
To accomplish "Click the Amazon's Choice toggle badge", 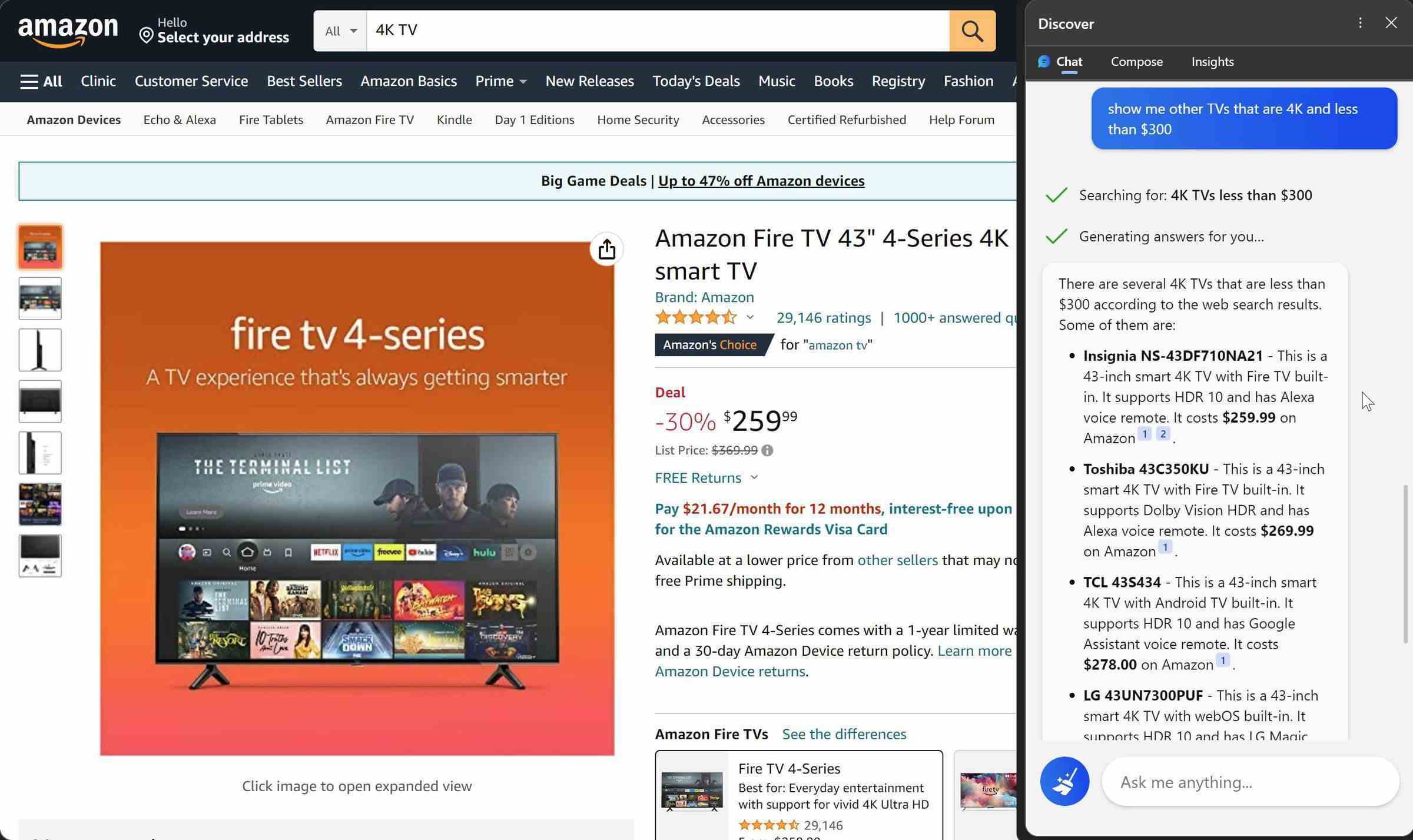I will tap(710, 345).
